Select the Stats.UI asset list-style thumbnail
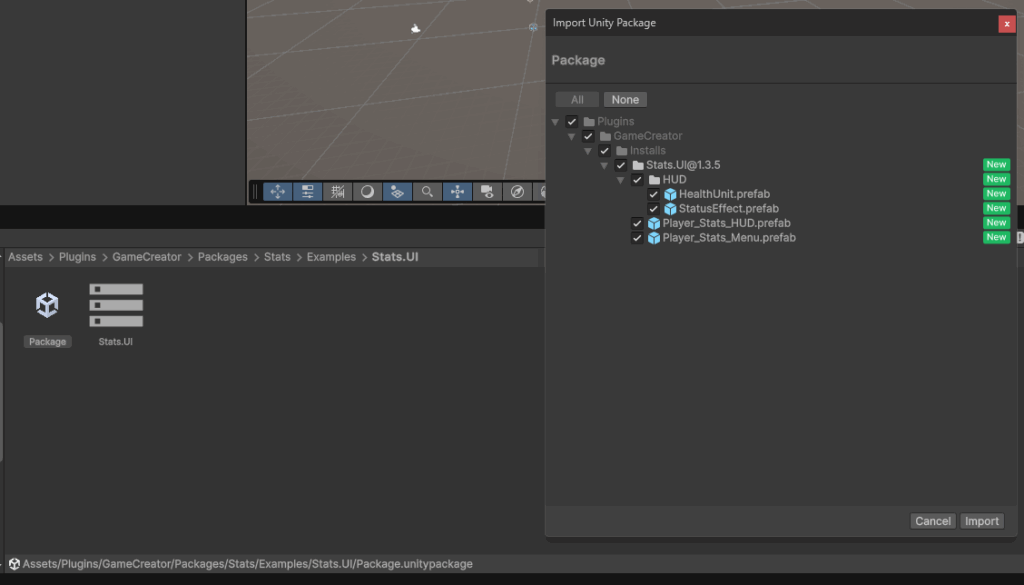Image resolution: width=1024 pixels, height=585 pixels. pyautogui.click(x=116, y=305)
